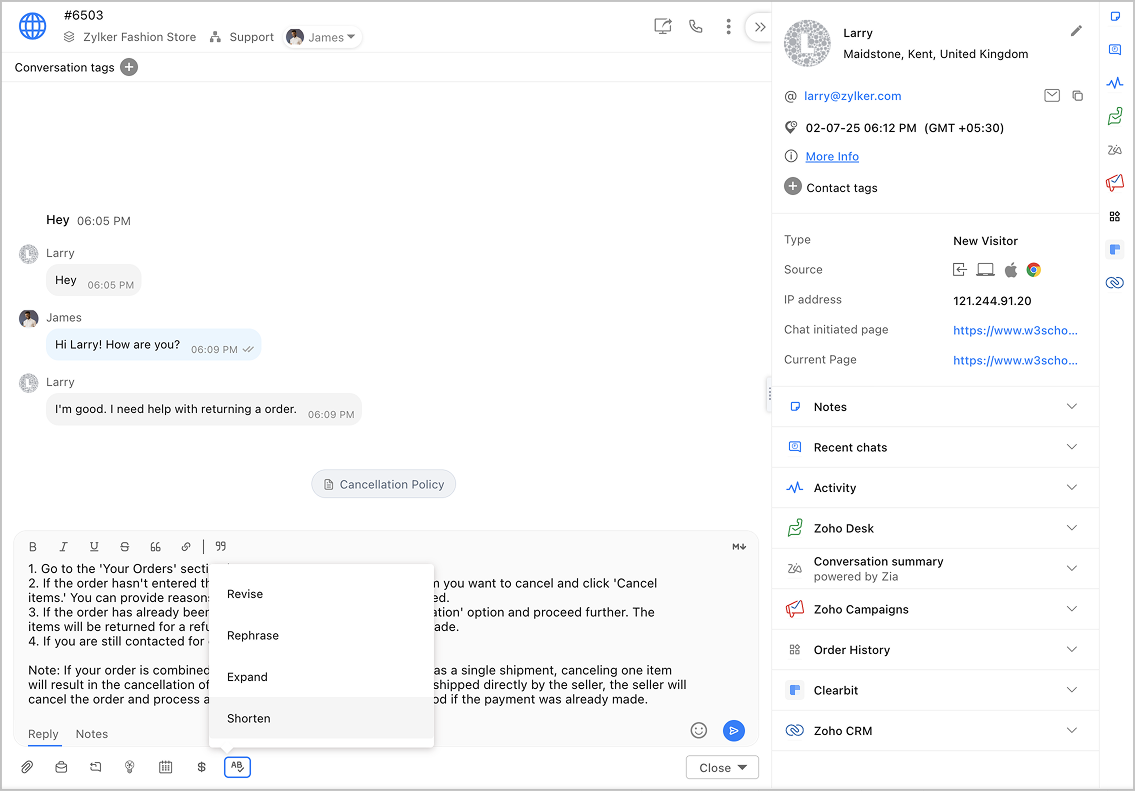Choose Rephrase from the writing menu
Image resolution: width=1135 pixels, height=791 pixels.
pyautogui.click(x=321, y=635)
